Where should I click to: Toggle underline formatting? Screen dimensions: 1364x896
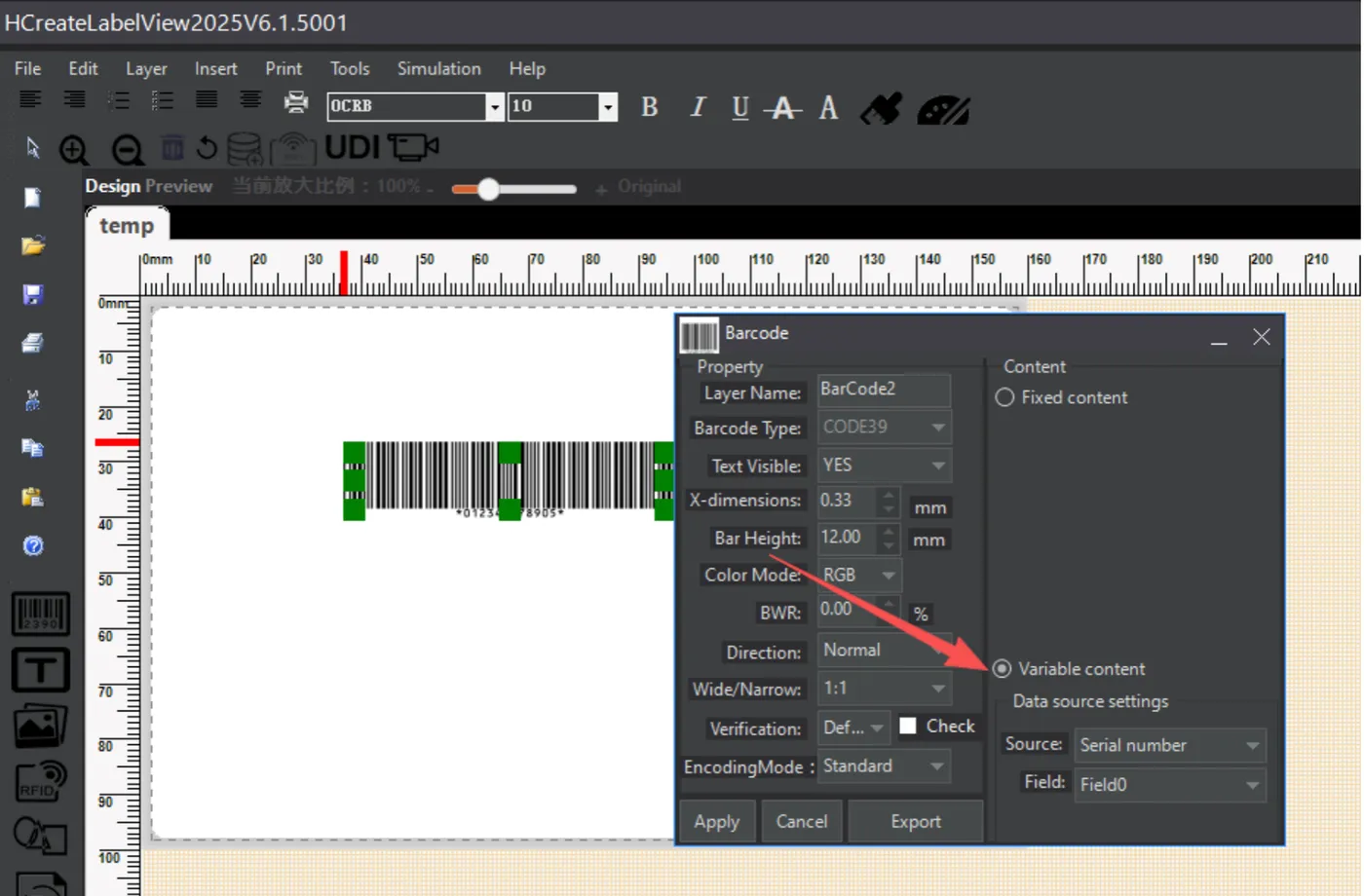point(740,107)
